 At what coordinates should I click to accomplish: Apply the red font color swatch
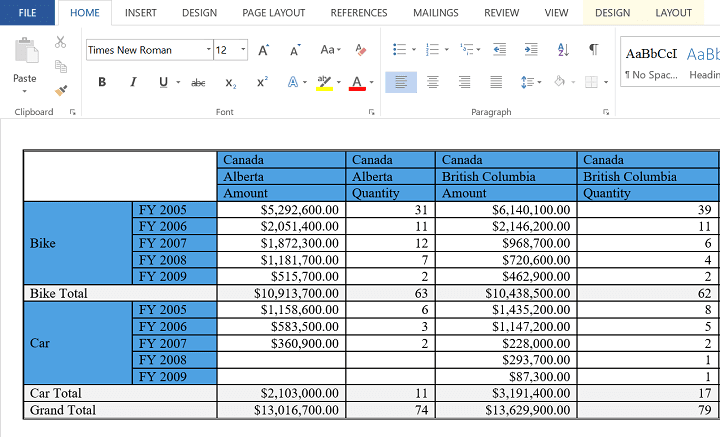coord(357,83)
